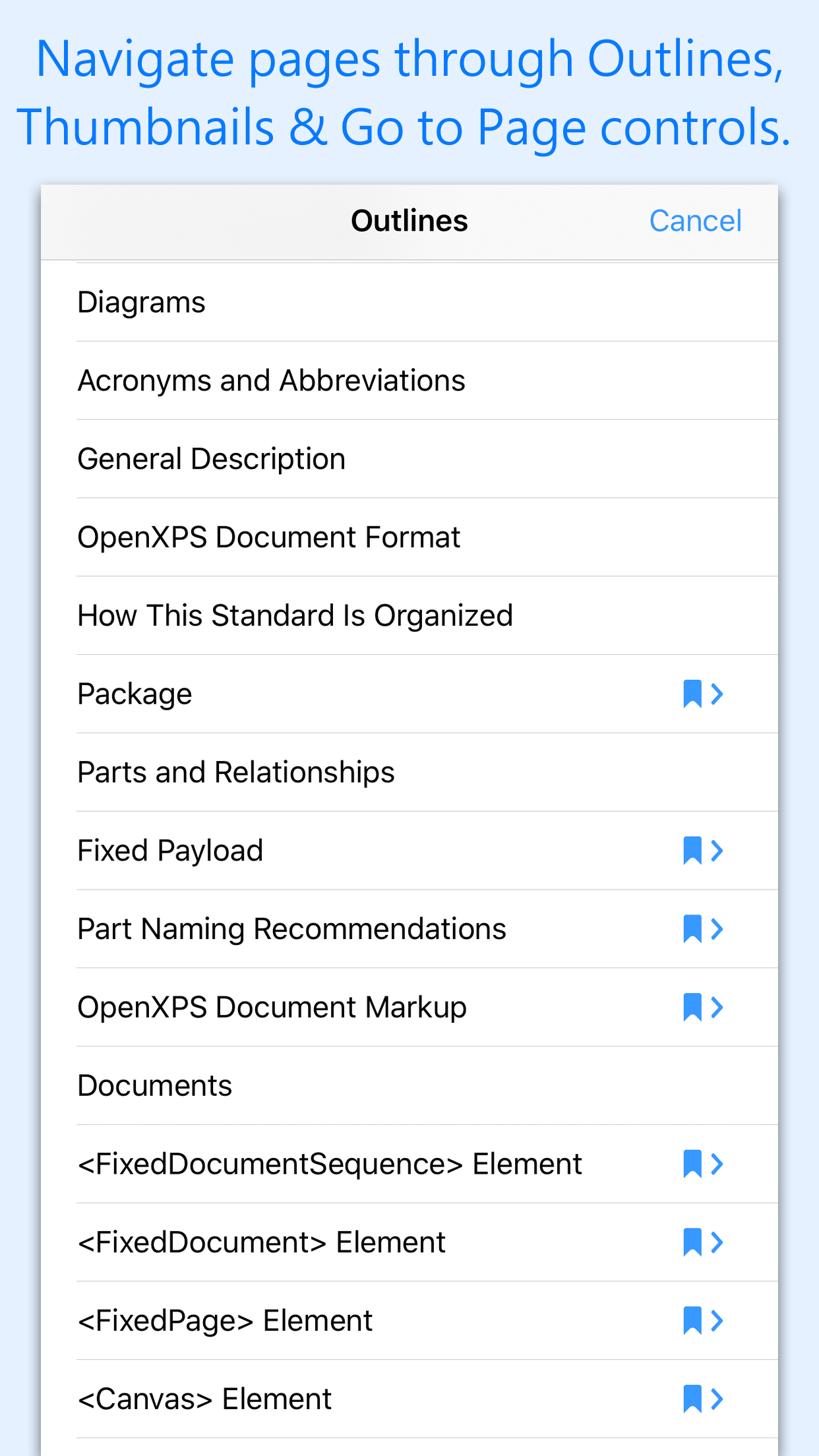The image size is (819, 1456).
Task: Expand the Package outline chevron
Action: coord(718,694)
